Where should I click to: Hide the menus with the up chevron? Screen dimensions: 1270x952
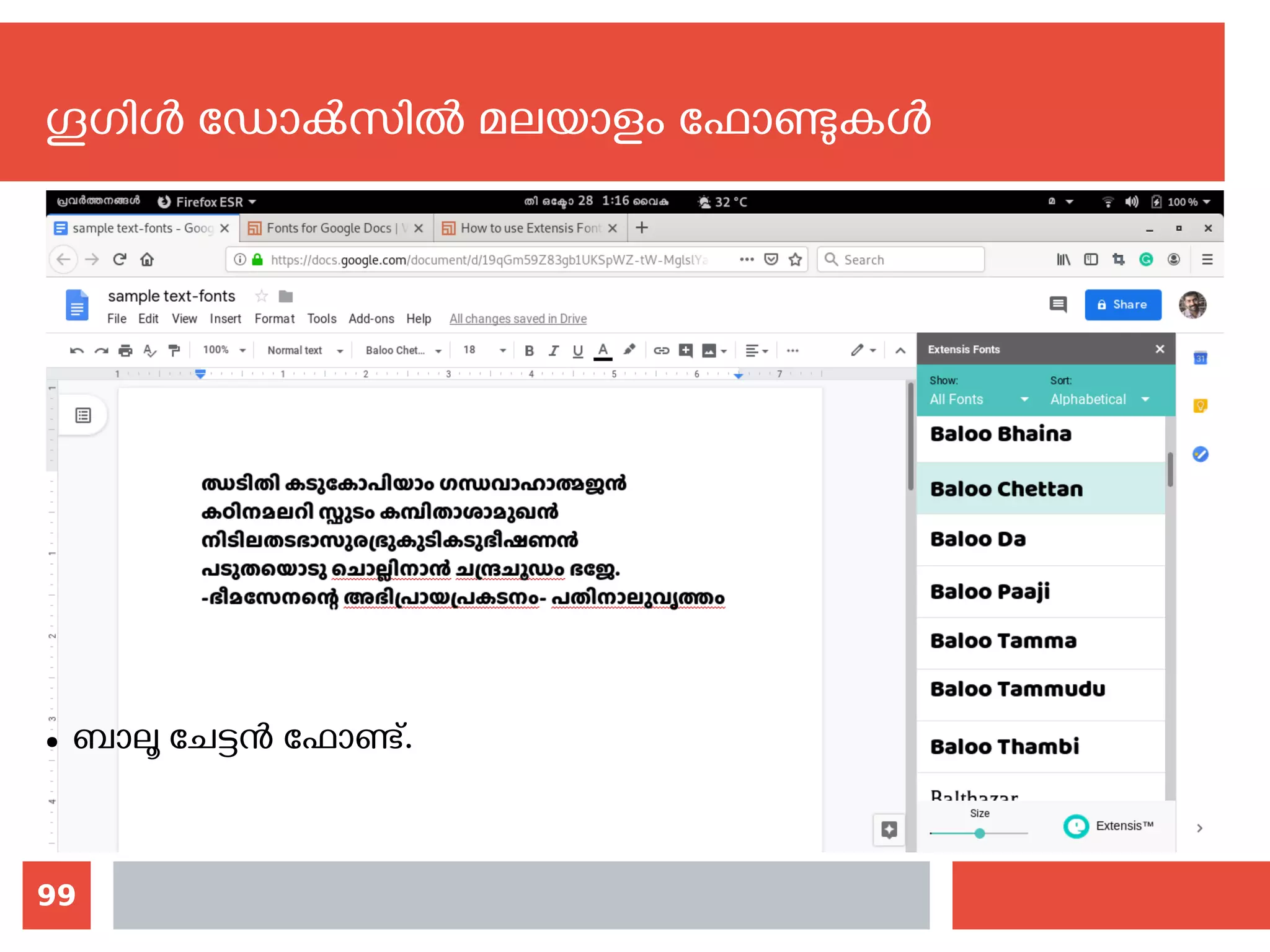[x=900, y=351]
